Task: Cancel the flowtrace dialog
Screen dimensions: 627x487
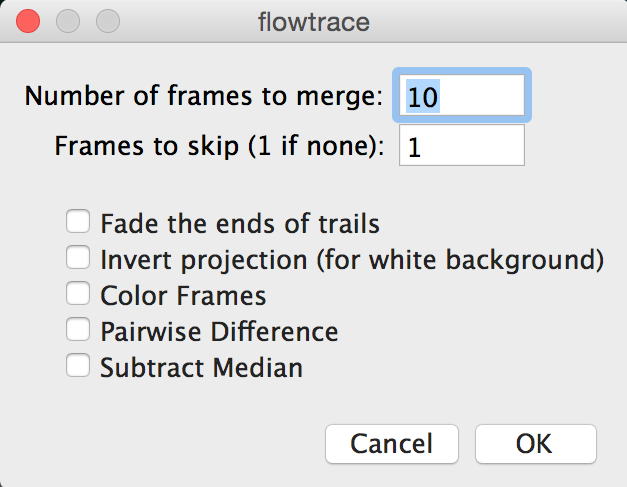Action: coord(392,444)
